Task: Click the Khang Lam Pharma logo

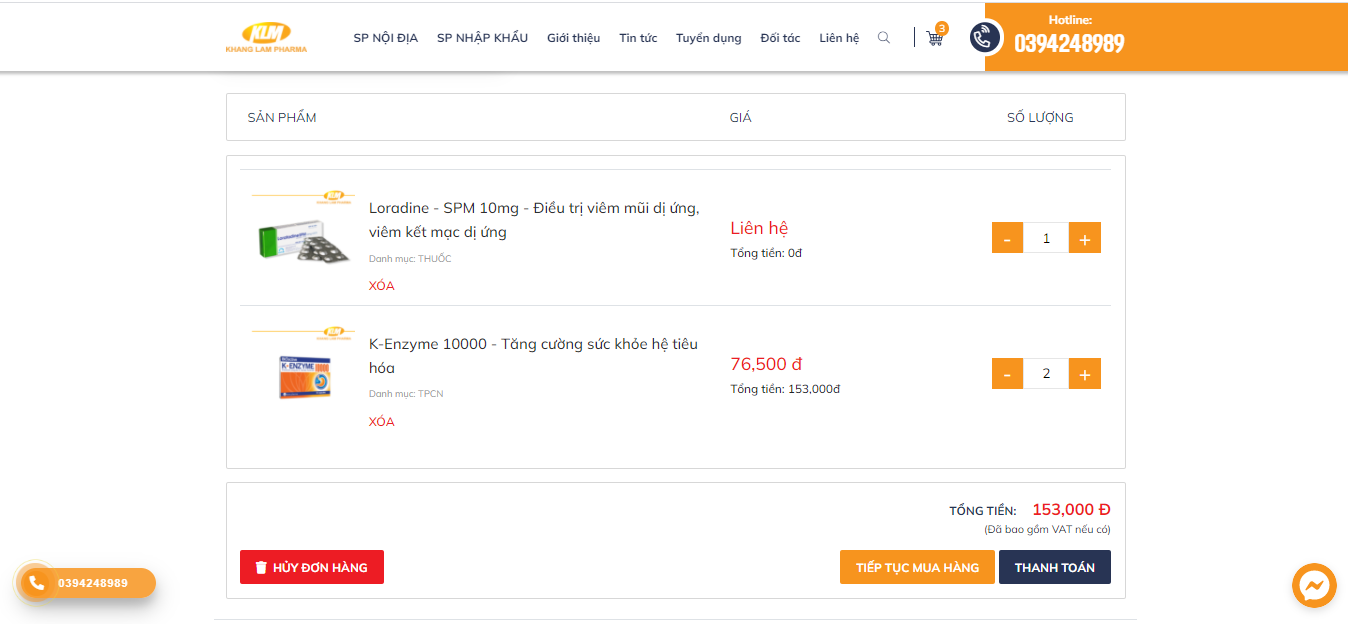Action: click(266, 37)
